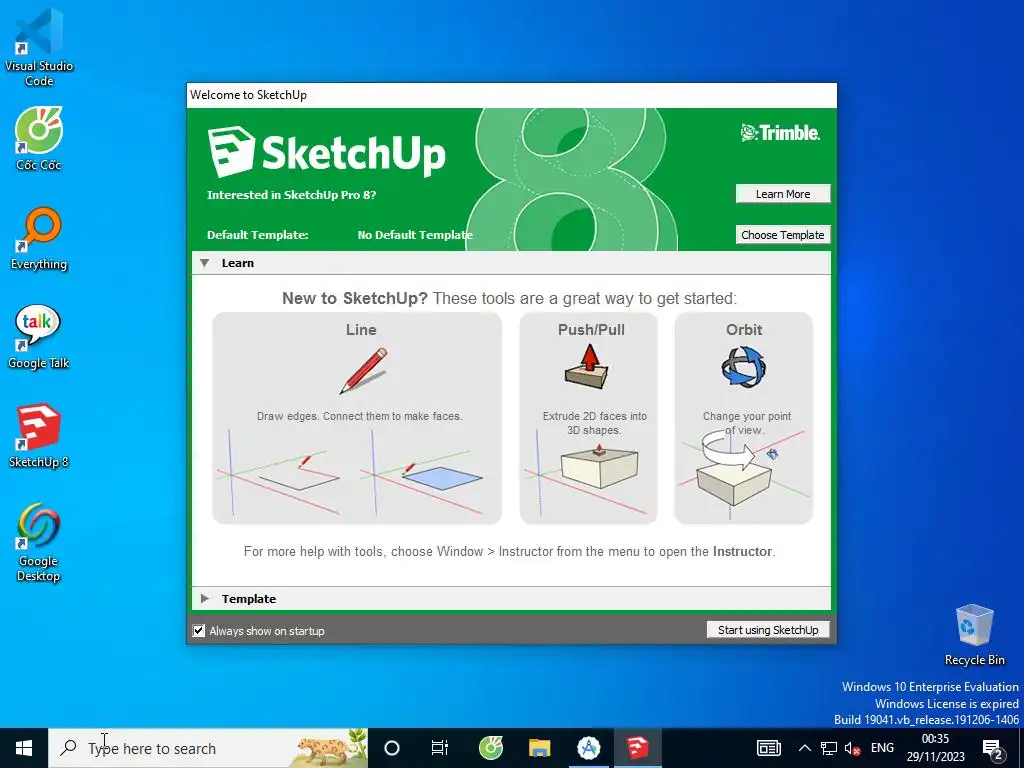Click the network status tray icon
1024x768 pixels.
829,748
